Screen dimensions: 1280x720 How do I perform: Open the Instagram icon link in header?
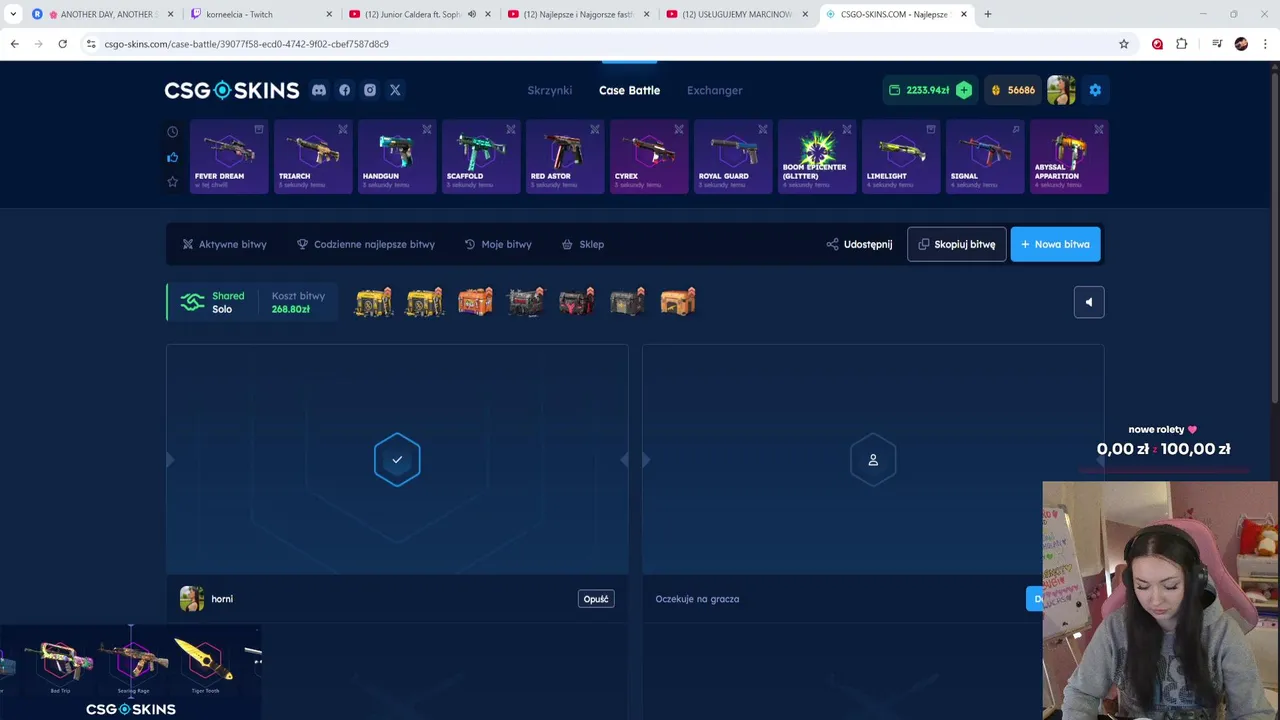point(370,90)
